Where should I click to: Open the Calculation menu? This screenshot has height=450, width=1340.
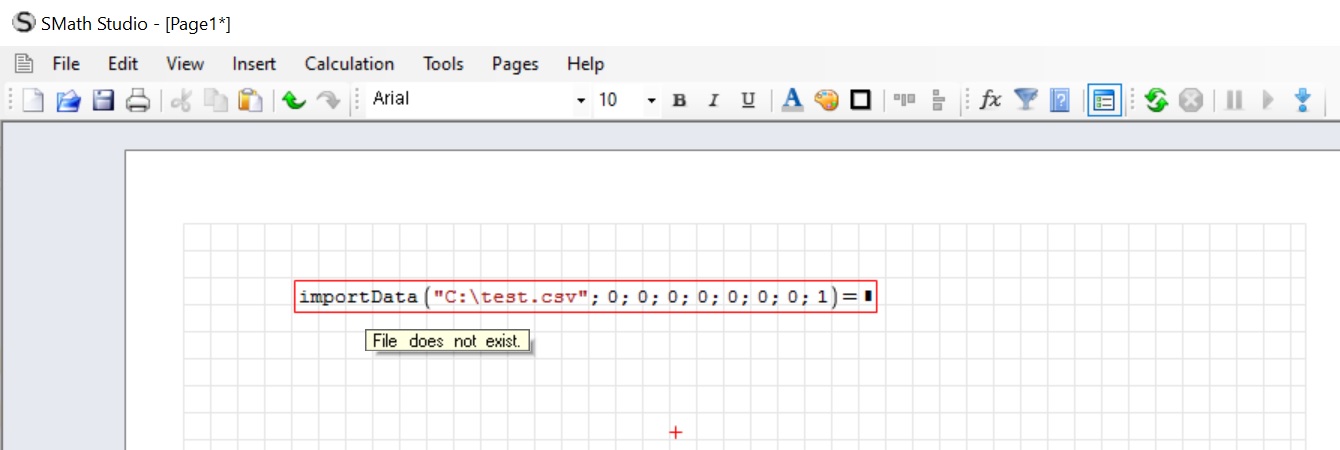pos(349,64)
